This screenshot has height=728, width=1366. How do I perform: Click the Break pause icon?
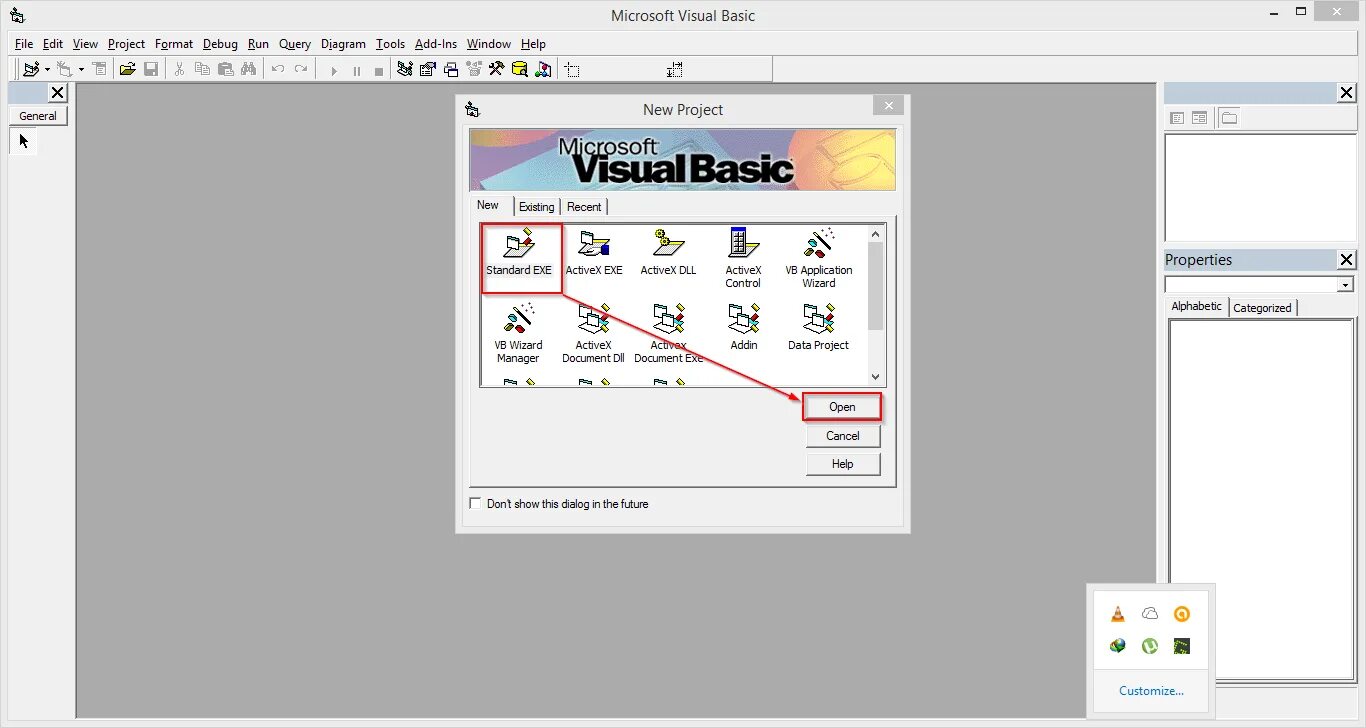pos(357,70)
